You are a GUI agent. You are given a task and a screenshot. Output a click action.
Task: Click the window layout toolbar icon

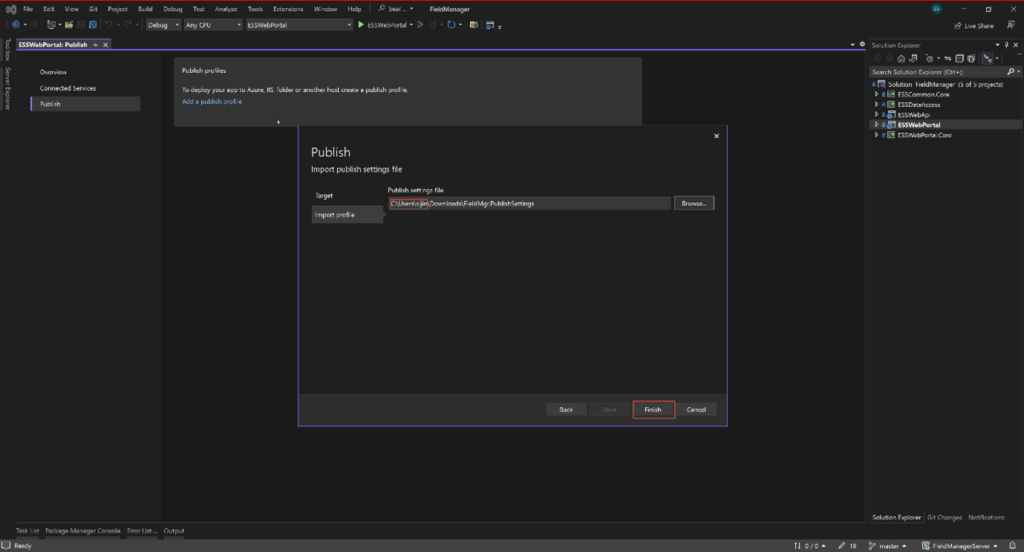(490, 25)
